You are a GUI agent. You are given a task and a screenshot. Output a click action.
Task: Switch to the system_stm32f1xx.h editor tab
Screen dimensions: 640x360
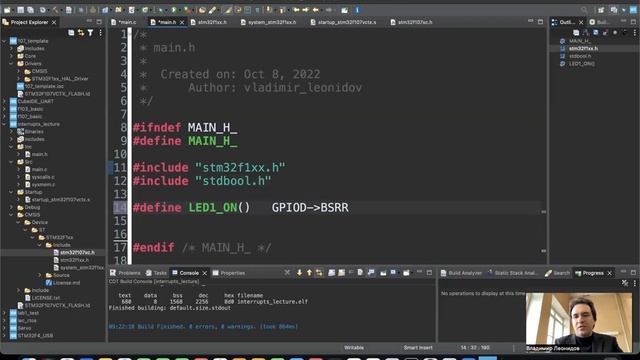pos(268,22)
